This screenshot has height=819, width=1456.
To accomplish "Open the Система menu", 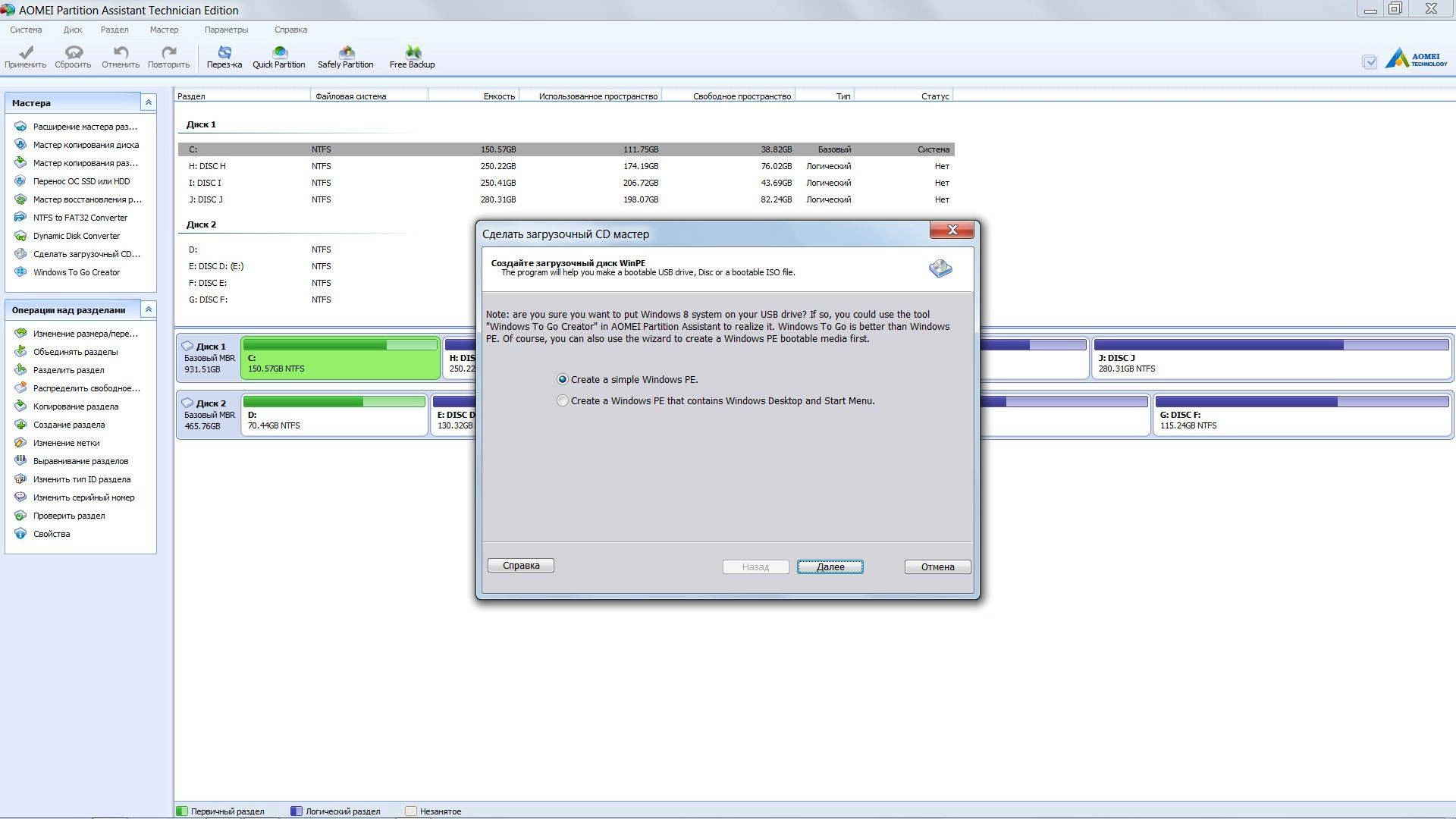I will tap(26, 30).
